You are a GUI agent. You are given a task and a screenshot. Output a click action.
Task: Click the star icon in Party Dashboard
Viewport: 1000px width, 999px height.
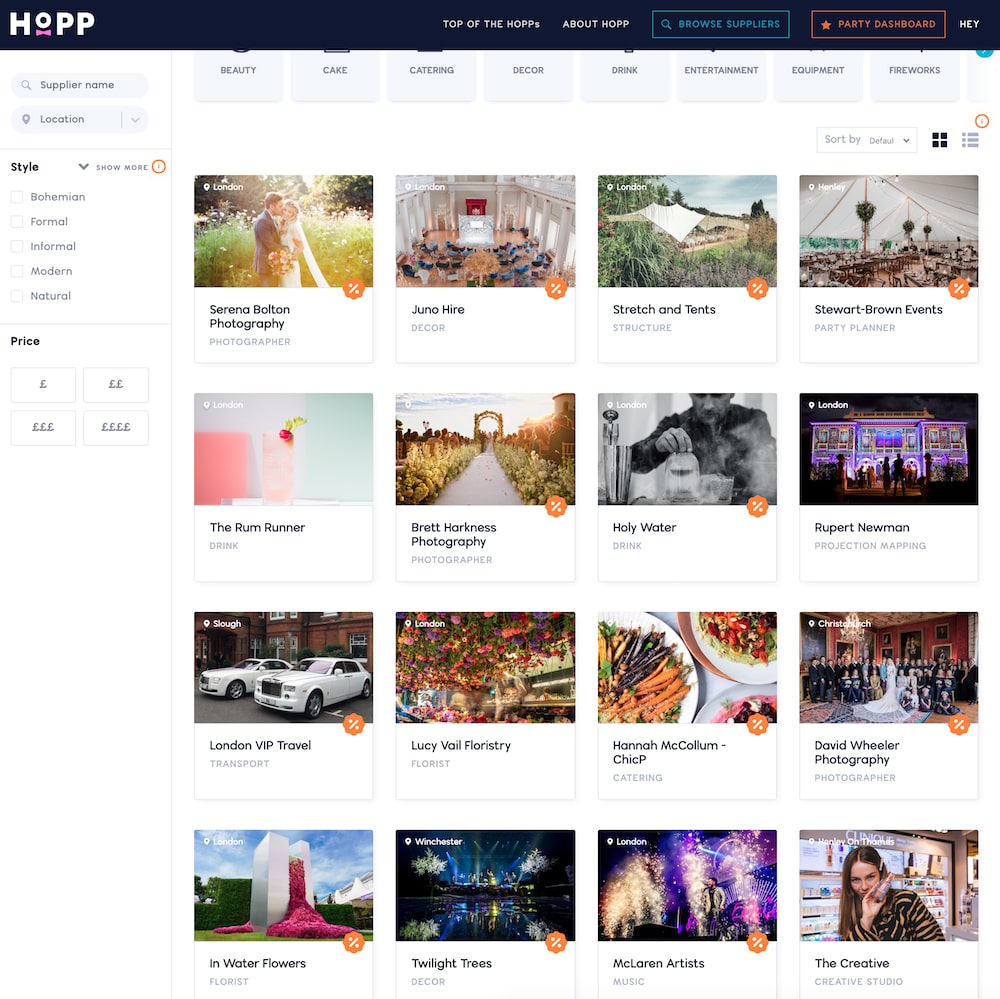click(826, 25)
